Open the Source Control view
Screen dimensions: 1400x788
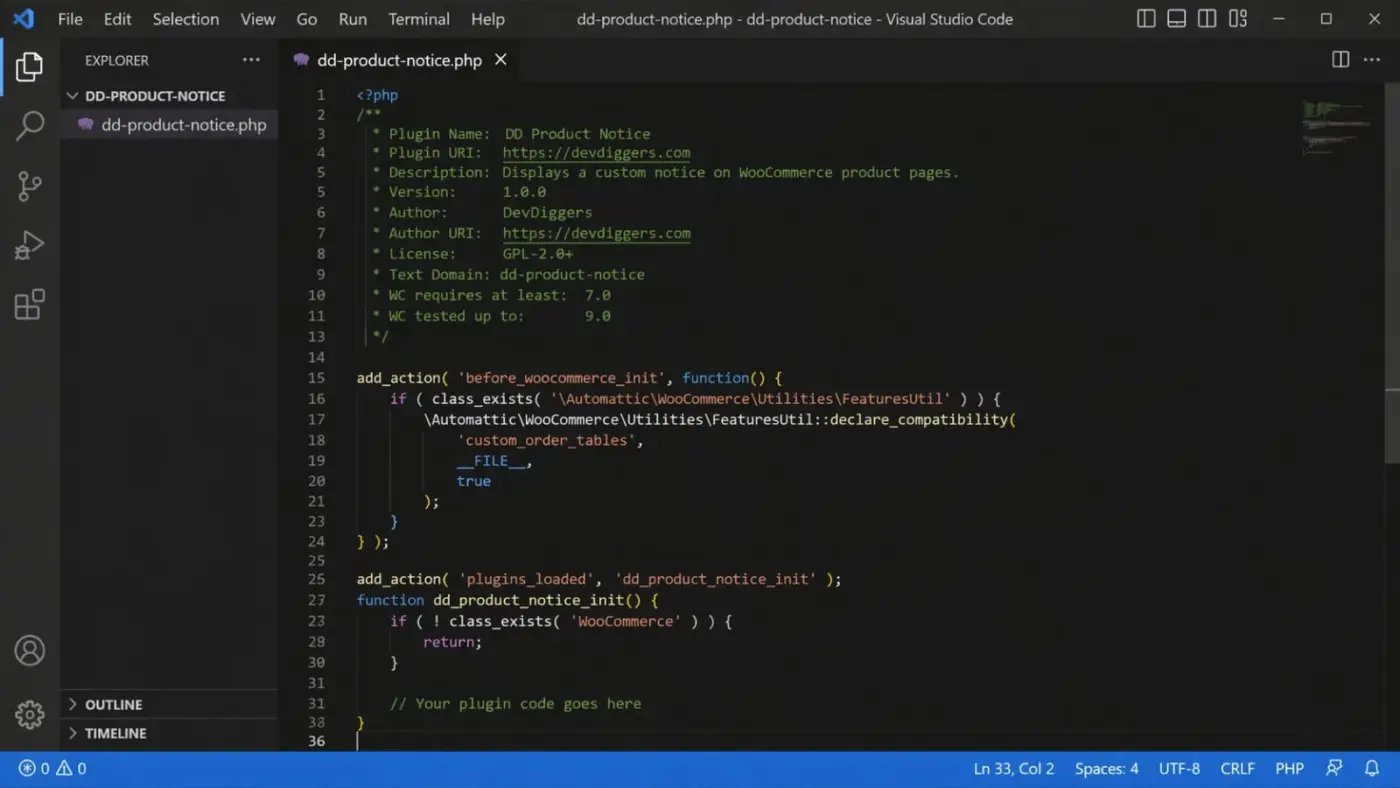pyautogui.click(x=29, y=185)
